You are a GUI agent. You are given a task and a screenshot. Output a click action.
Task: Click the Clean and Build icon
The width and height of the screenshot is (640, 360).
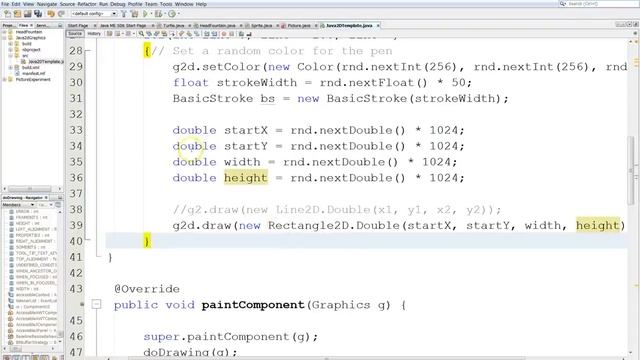[134, 14]
